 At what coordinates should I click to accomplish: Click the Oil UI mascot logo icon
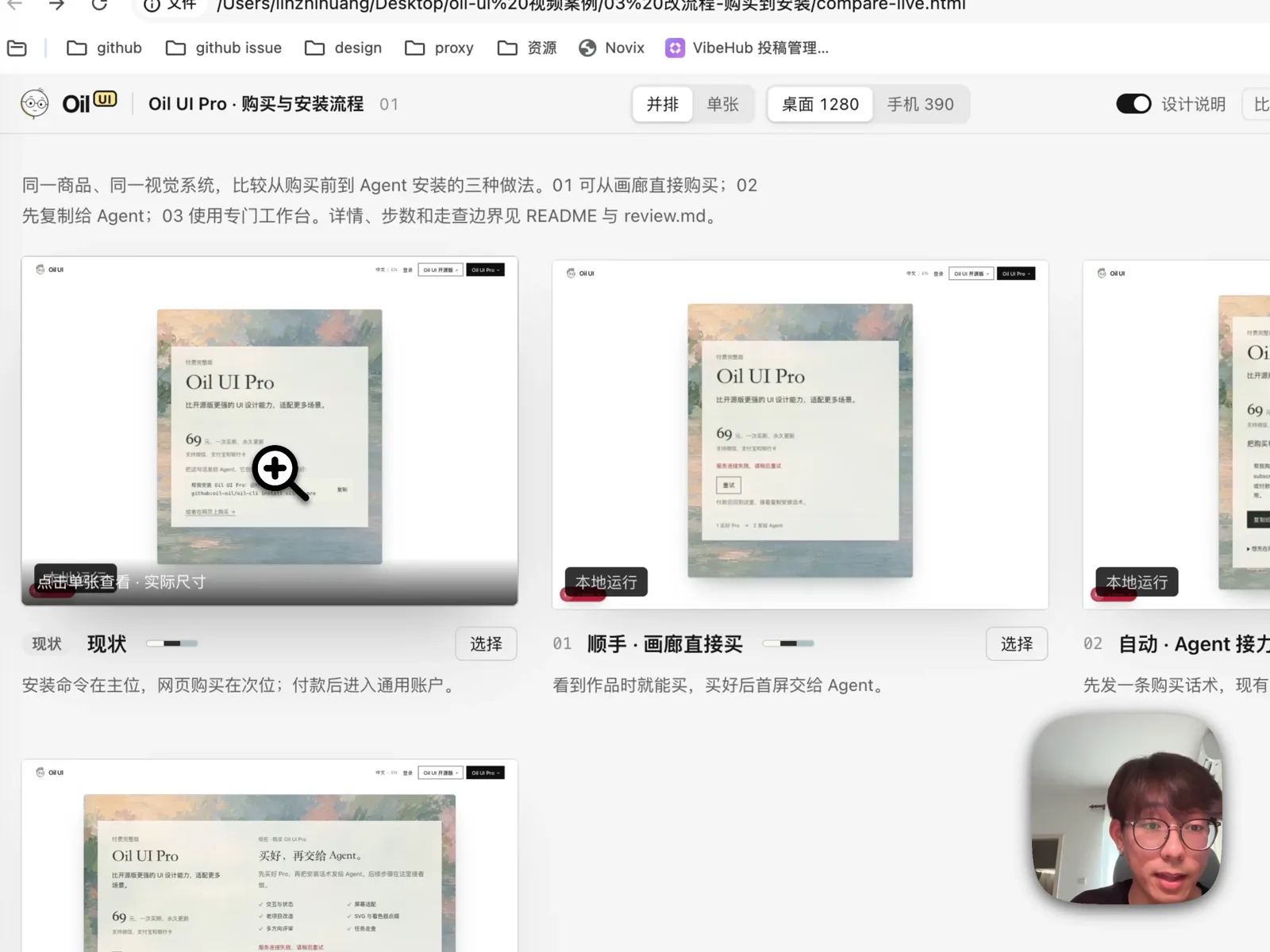tap(34, 104)
